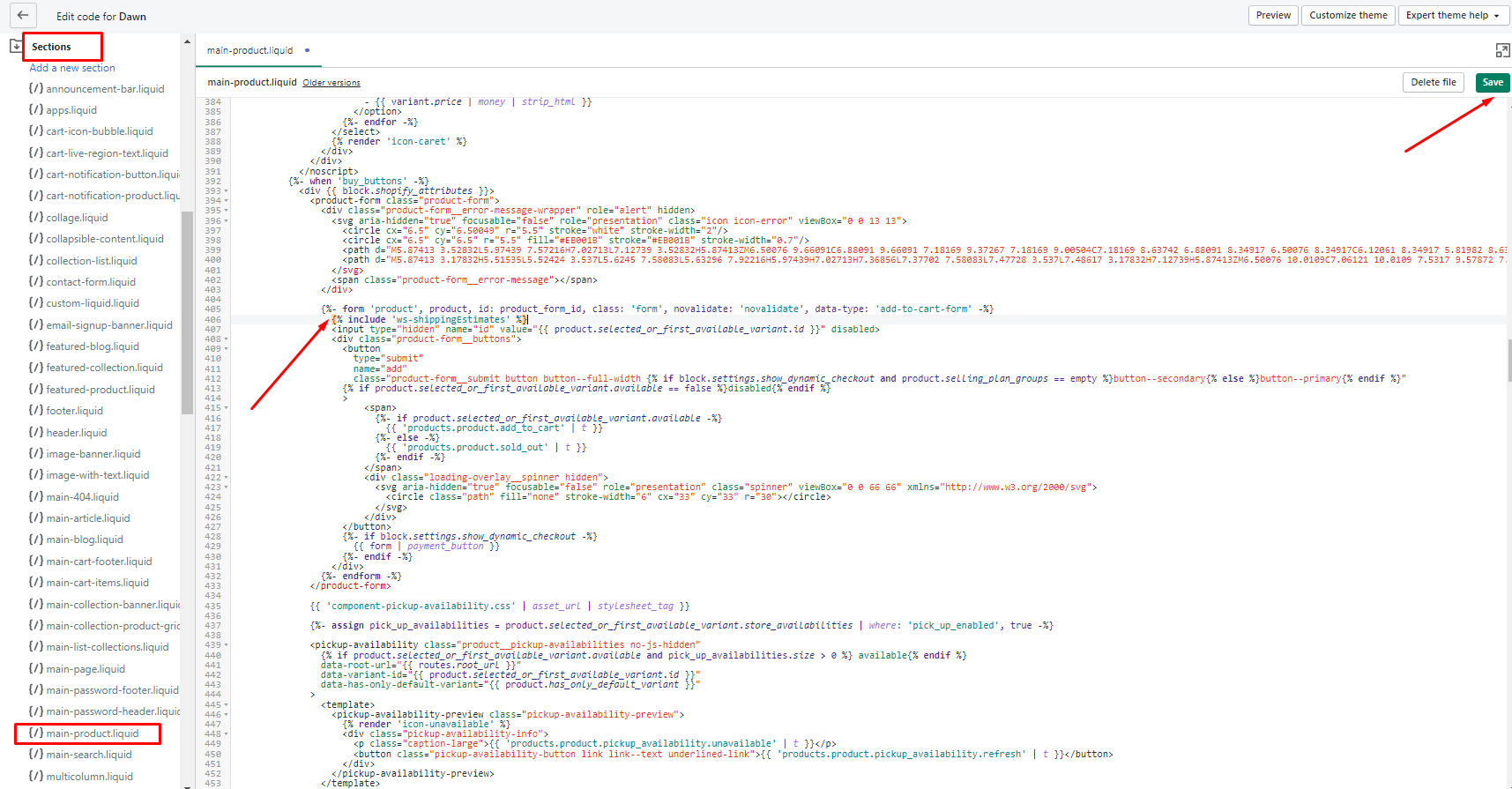
Task: Collapse code fold at line 394
Action: coord(227,200)
